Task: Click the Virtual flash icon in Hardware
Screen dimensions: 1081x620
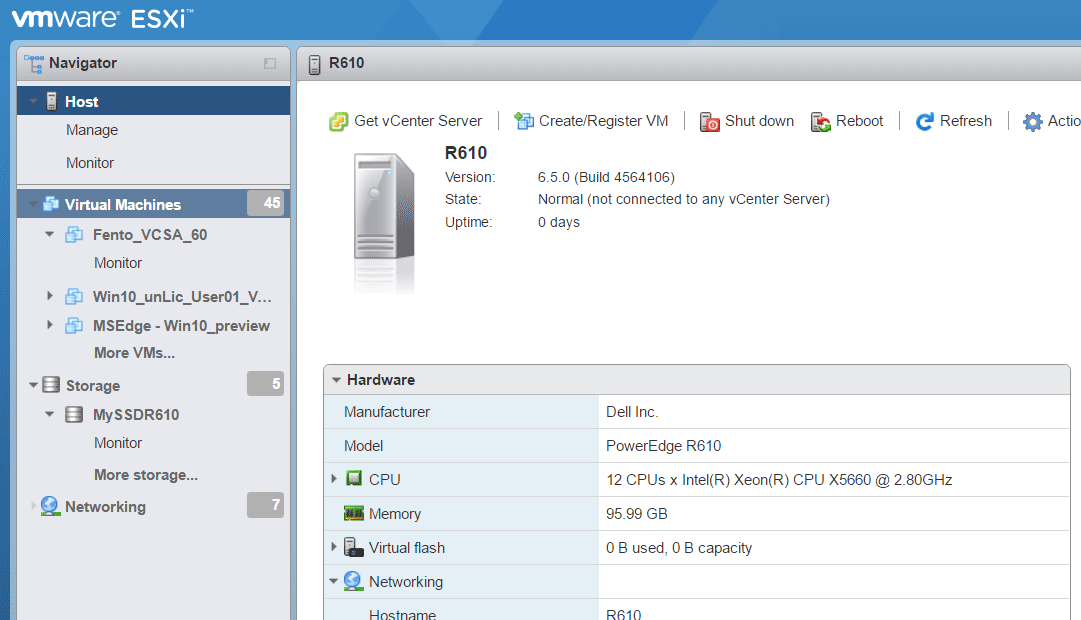Action: click(354, 548)
